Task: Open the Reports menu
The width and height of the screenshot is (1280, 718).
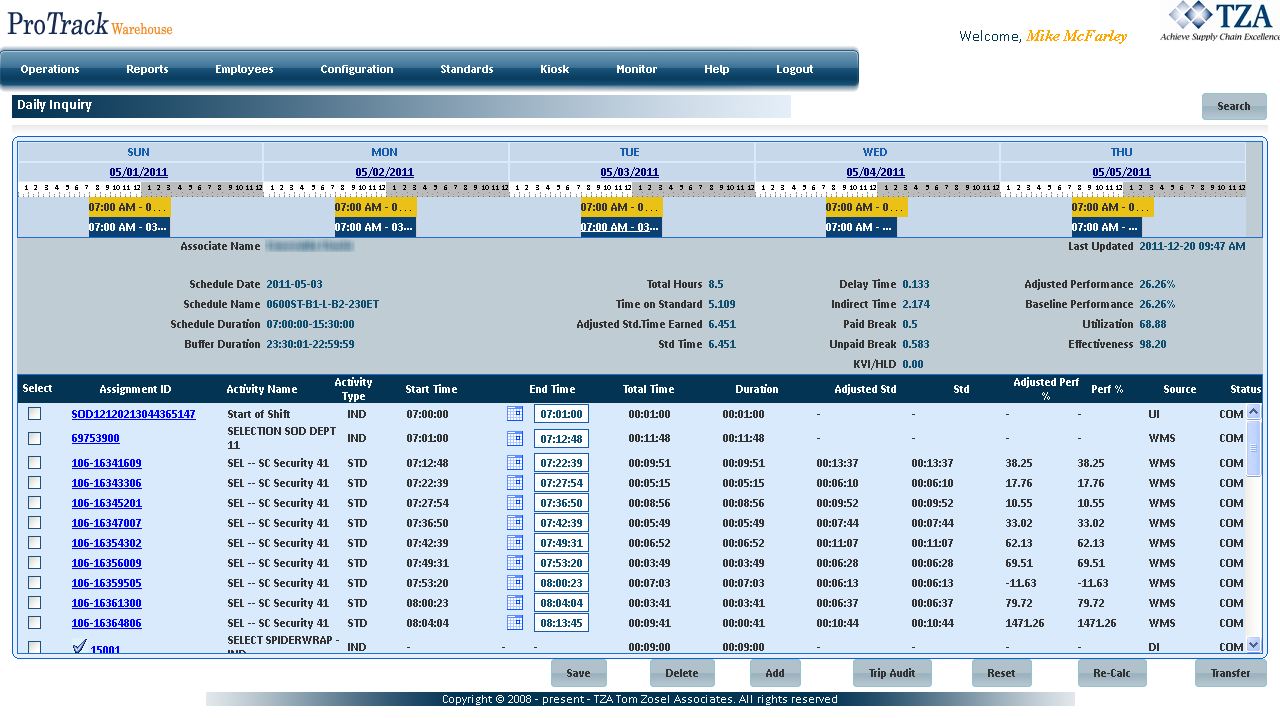Action: point(147,69)
